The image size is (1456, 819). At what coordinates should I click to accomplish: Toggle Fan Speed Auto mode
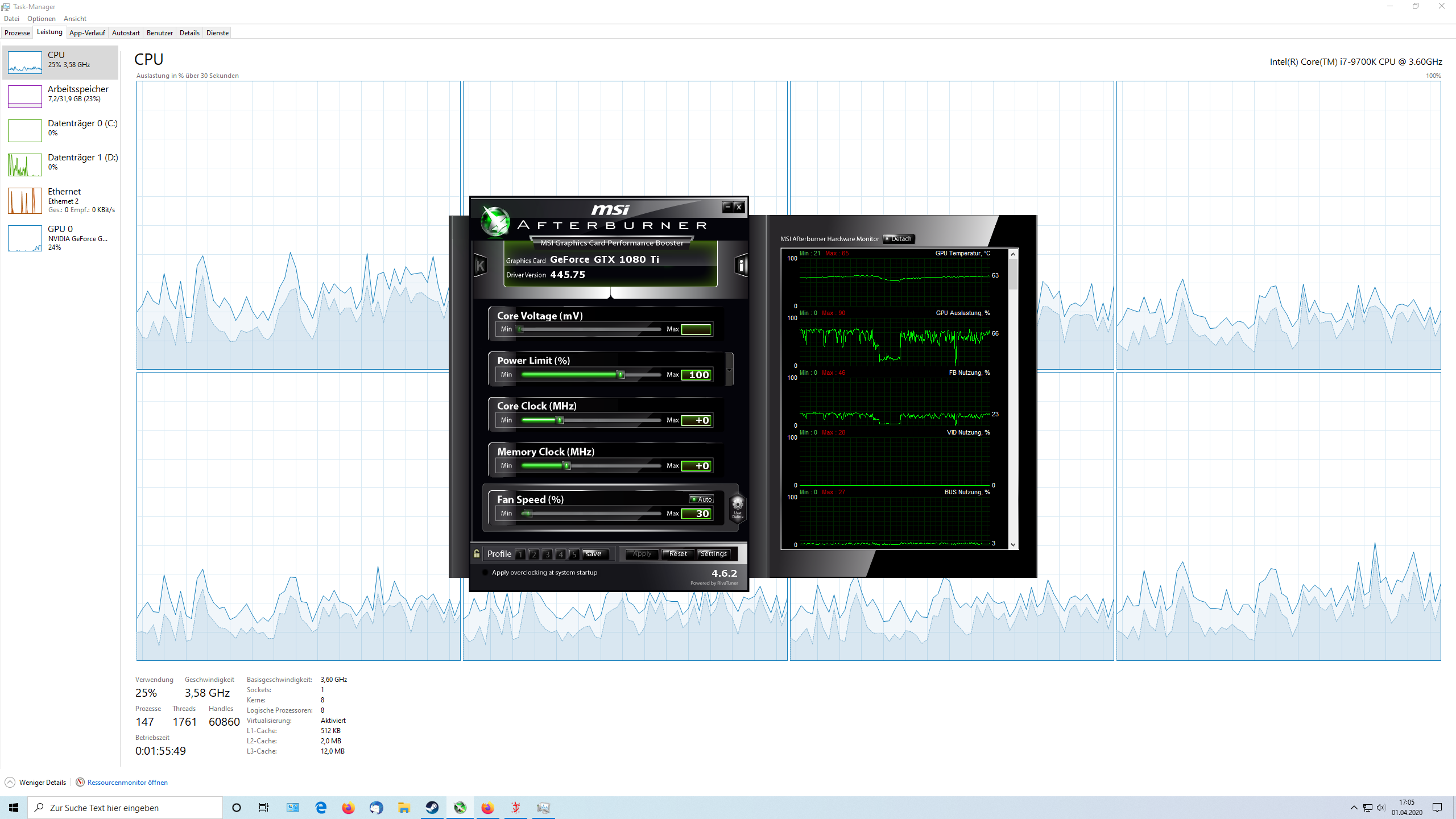701,499
